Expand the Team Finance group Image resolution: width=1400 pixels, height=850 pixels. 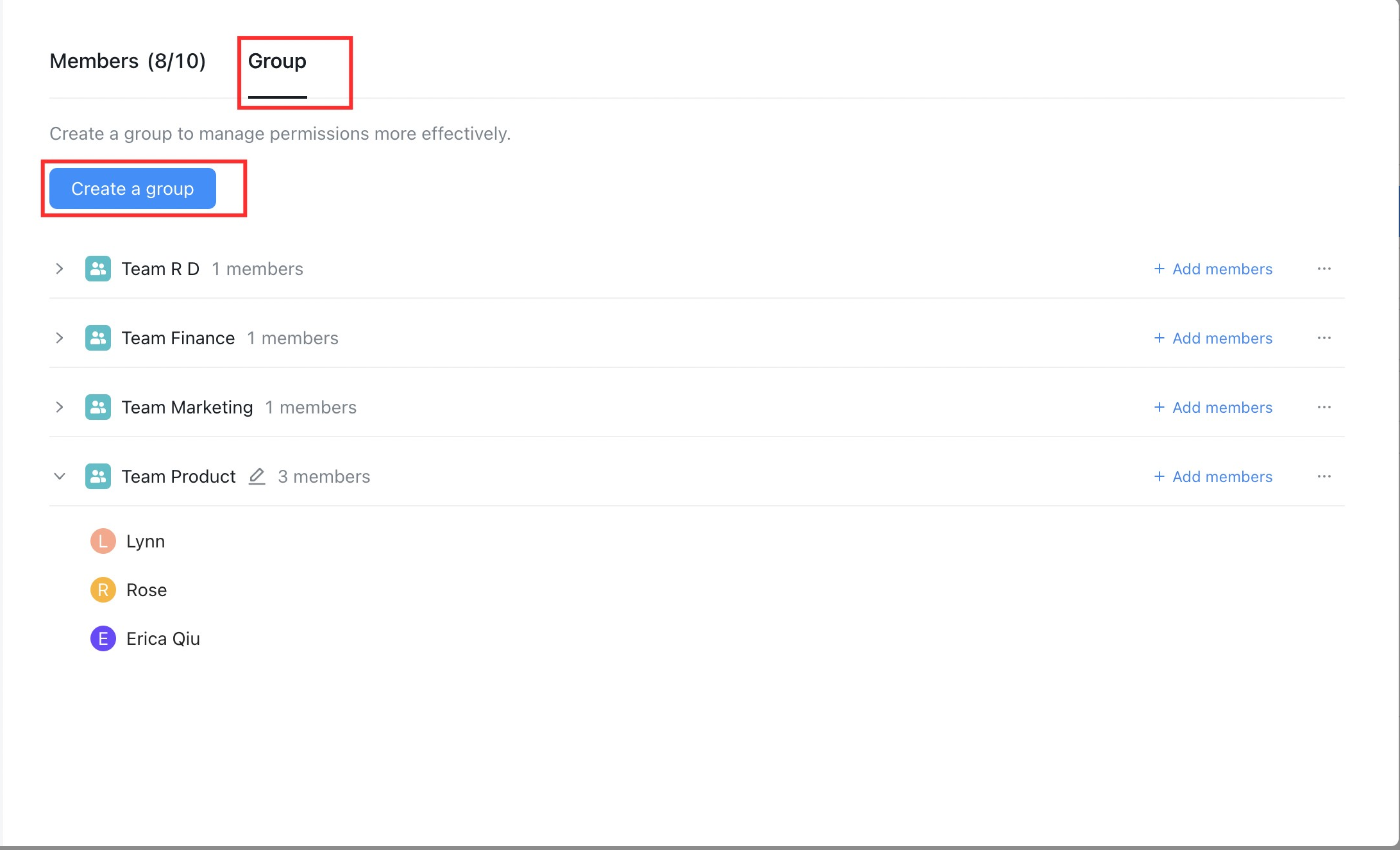(x=60, y=338)
